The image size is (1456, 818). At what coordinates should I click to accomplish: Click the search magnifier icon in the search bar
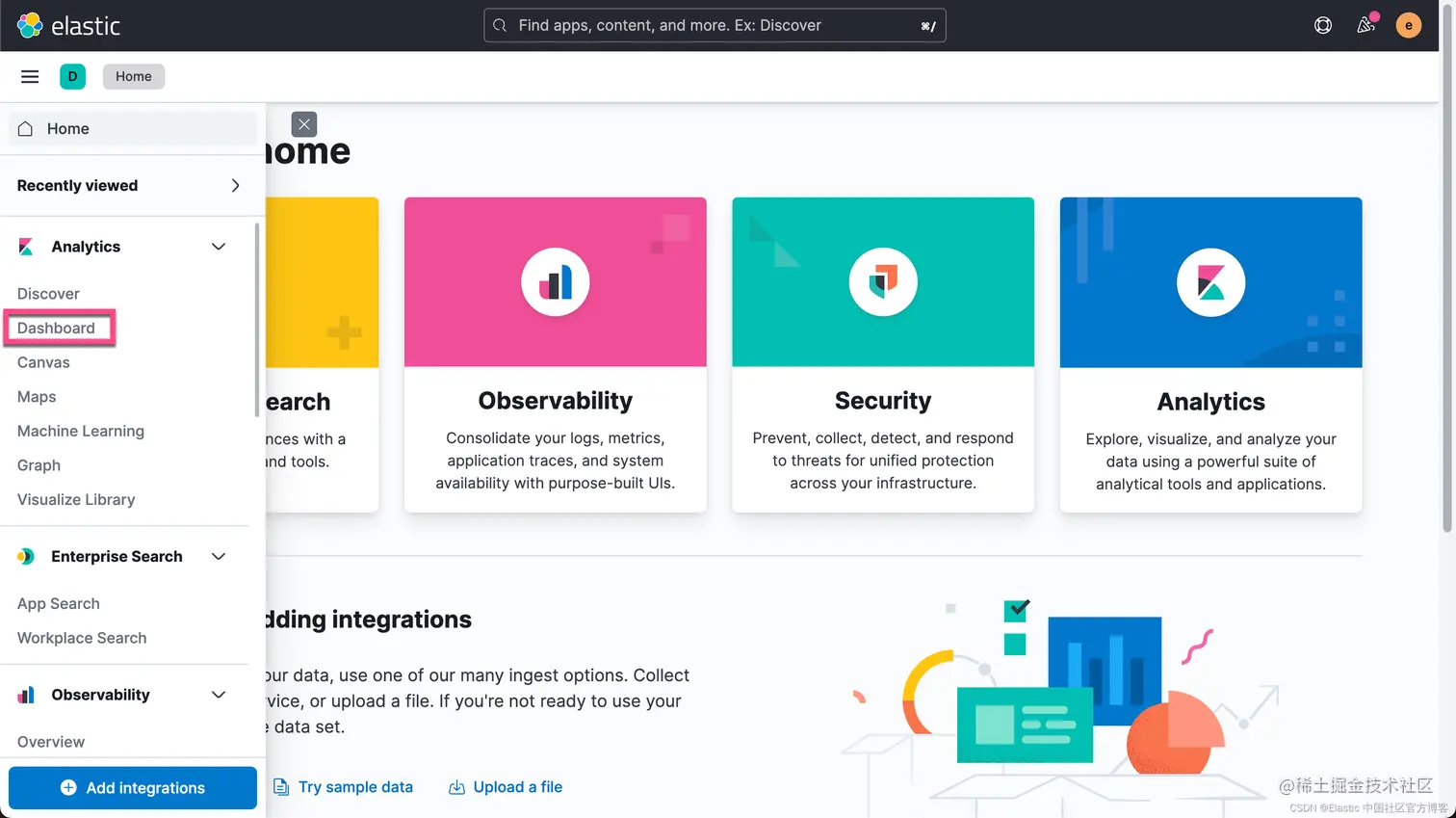tap(500, 25)
